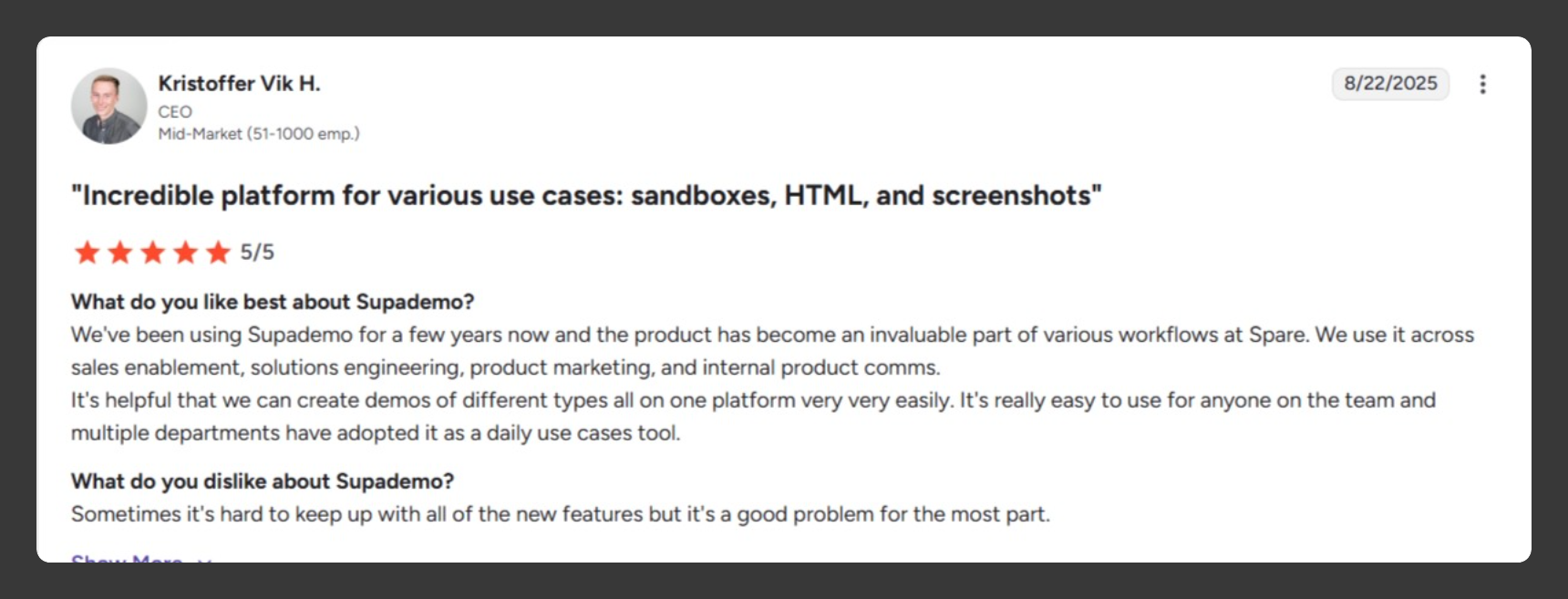
Task: Click the 5/5 rating score text
Action: coord(257,253)
